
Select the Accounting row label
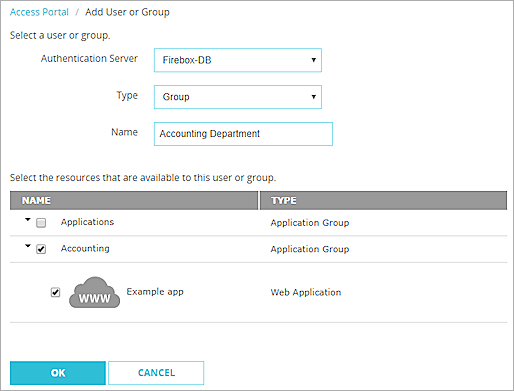(x=85, y=249)
